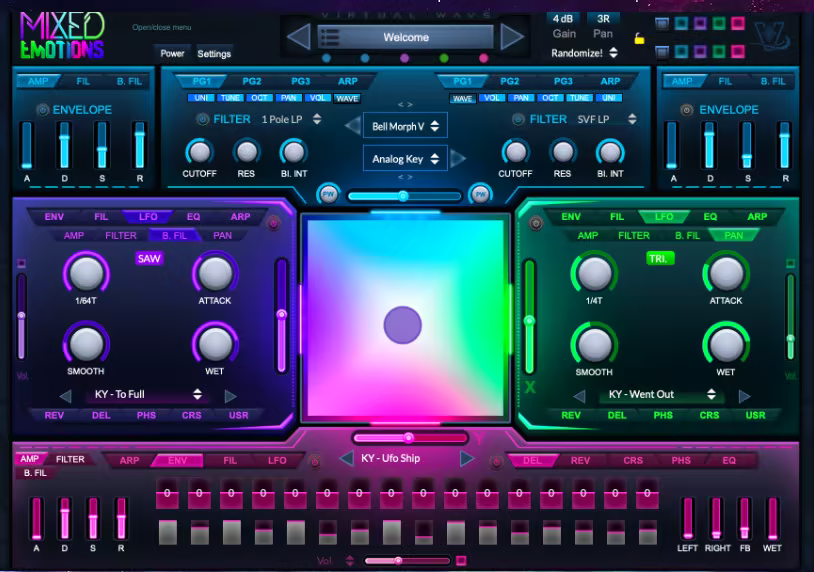Click next arrow next to KY - To Full
The height and width of the screenshot is (572, 814).
coord(230,396)
